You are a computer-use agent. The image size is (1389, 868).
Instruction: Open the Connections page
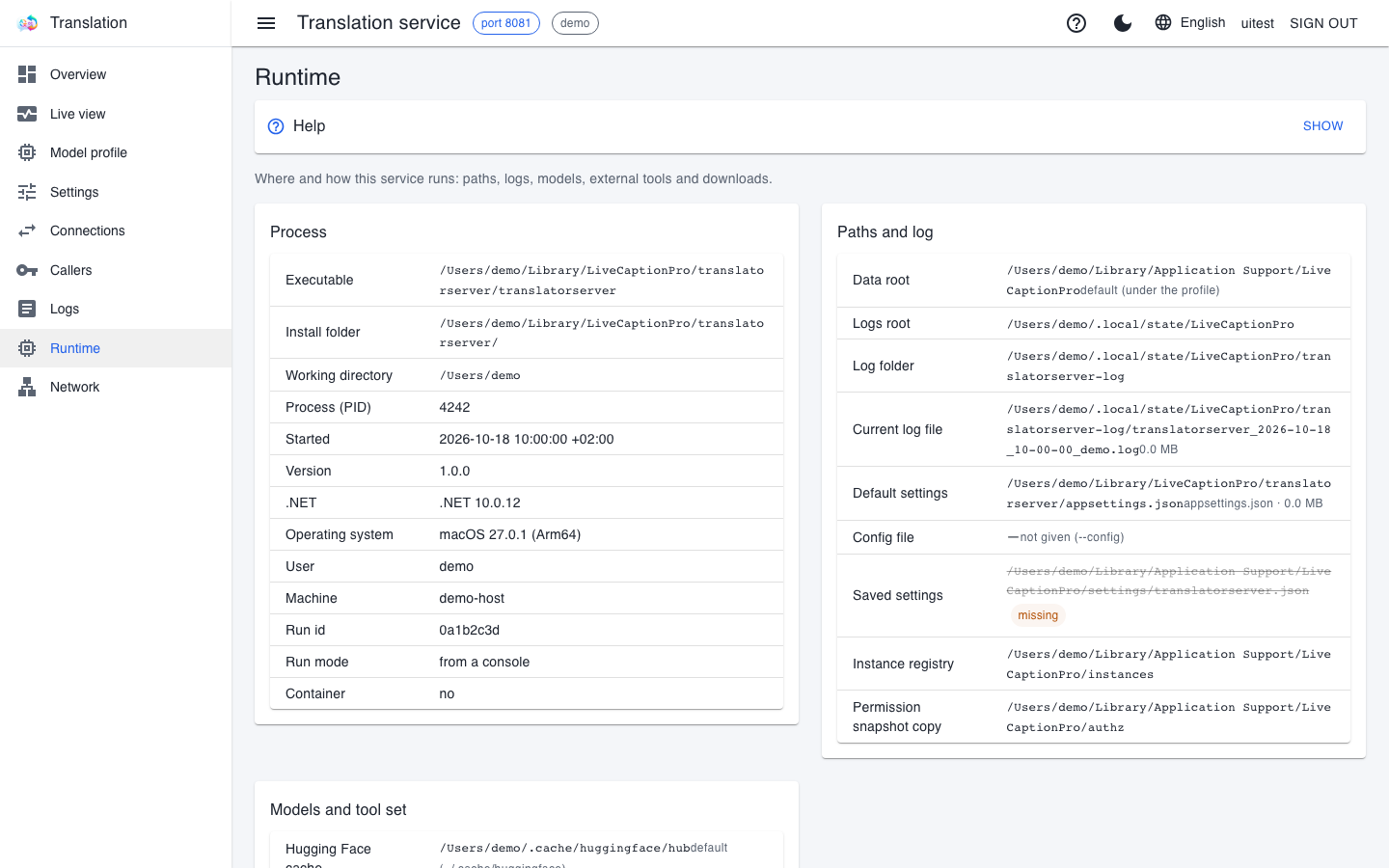tap(116, 231)
